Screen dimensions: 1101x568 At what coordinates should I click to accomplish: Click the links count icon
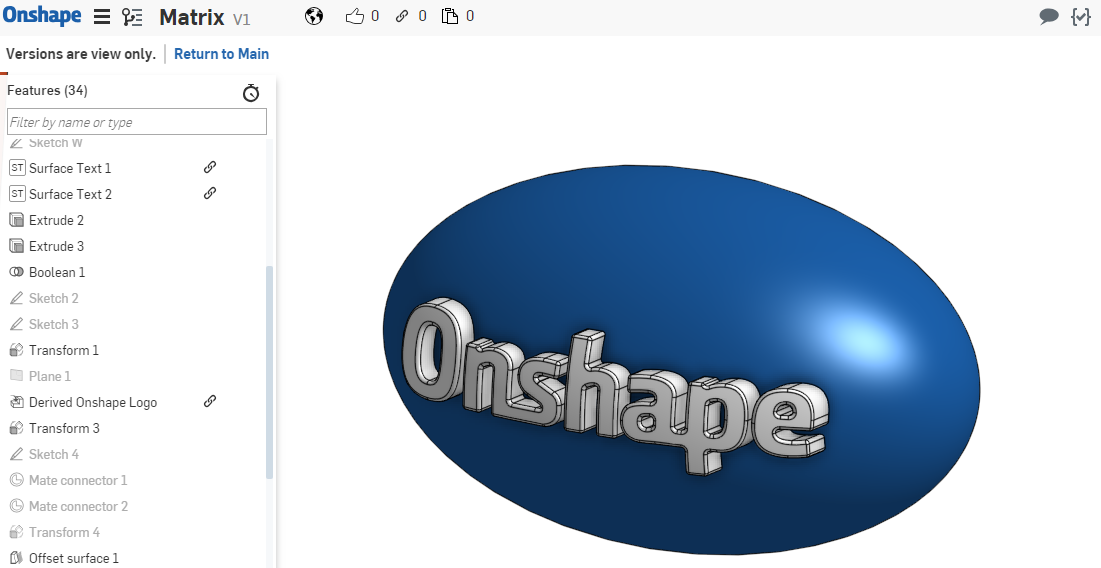(402, 16)
